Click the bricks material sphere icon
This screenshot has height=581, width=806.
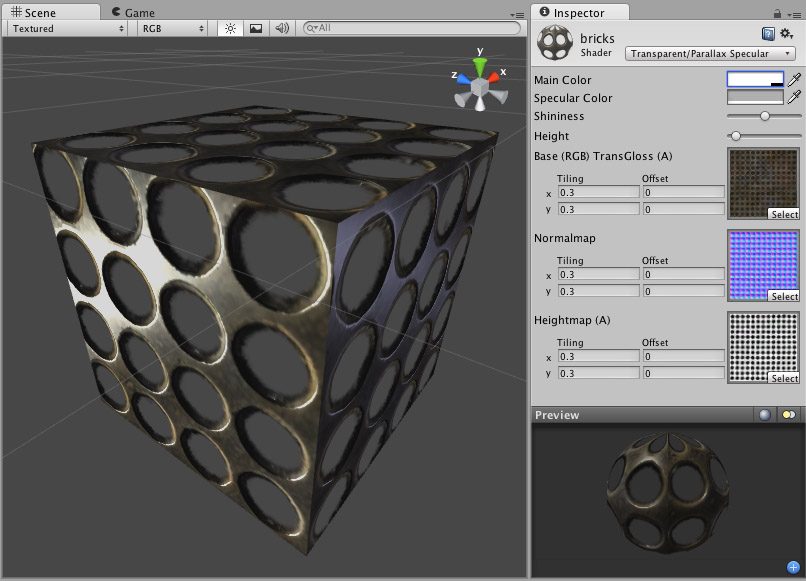[555, 42]
